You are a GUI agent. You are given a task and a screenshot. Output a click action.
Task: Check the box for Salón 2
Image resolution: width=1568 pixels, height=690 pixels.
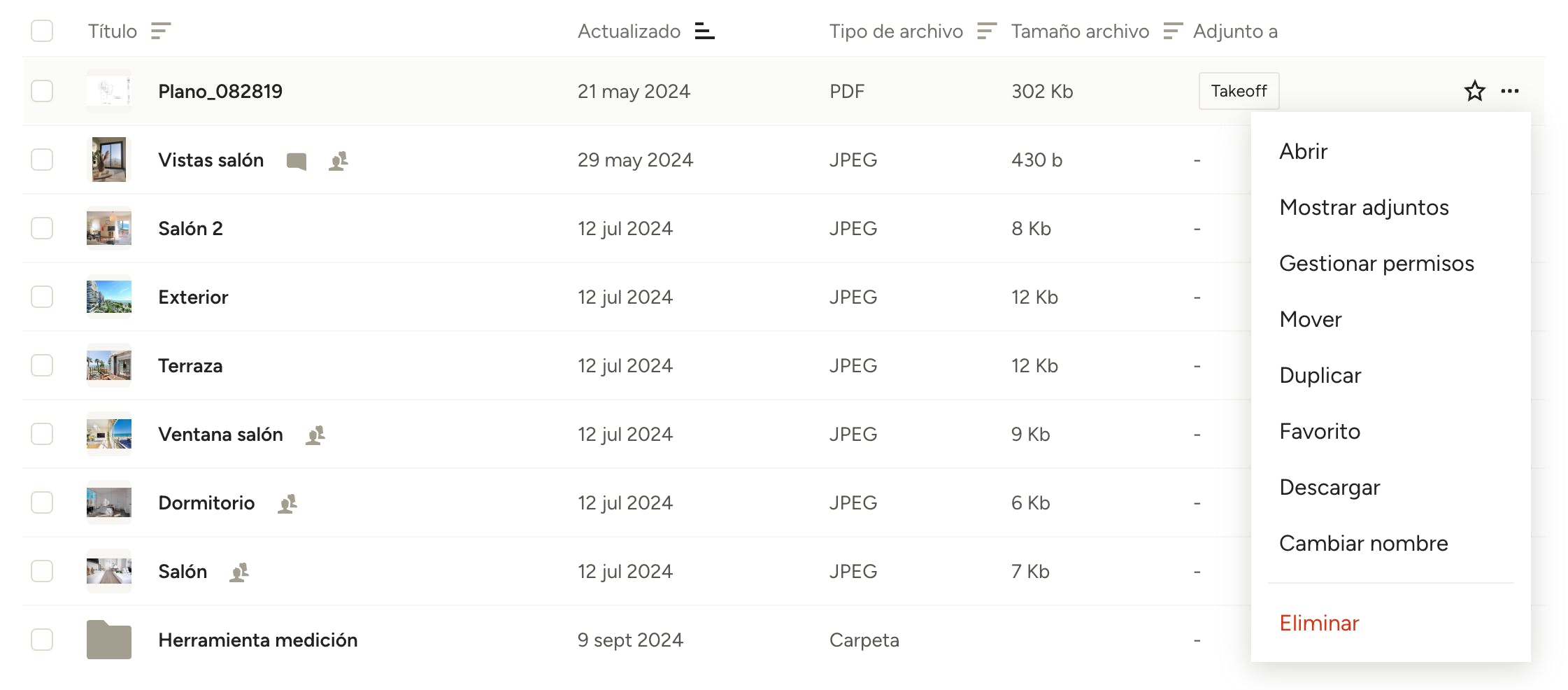tap(42, 228)
